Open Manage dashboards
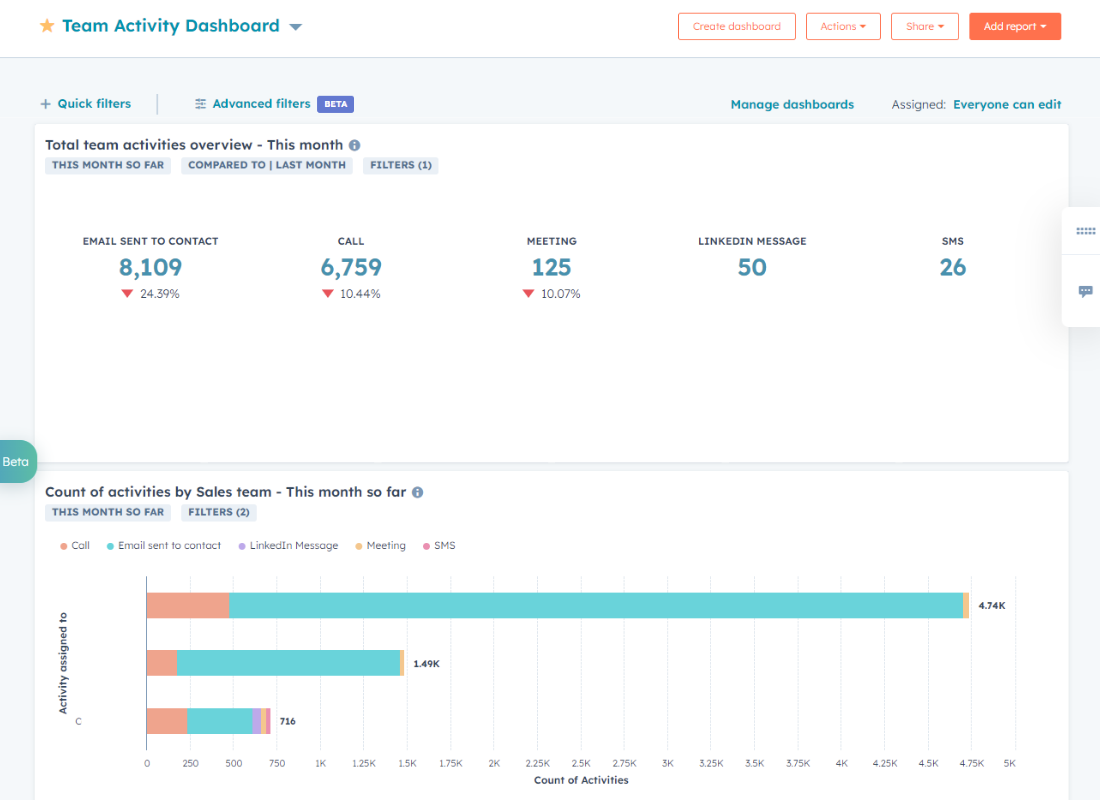Viewport: 1100px width, 800px height. pyautogui.click(x=792, y=103)
